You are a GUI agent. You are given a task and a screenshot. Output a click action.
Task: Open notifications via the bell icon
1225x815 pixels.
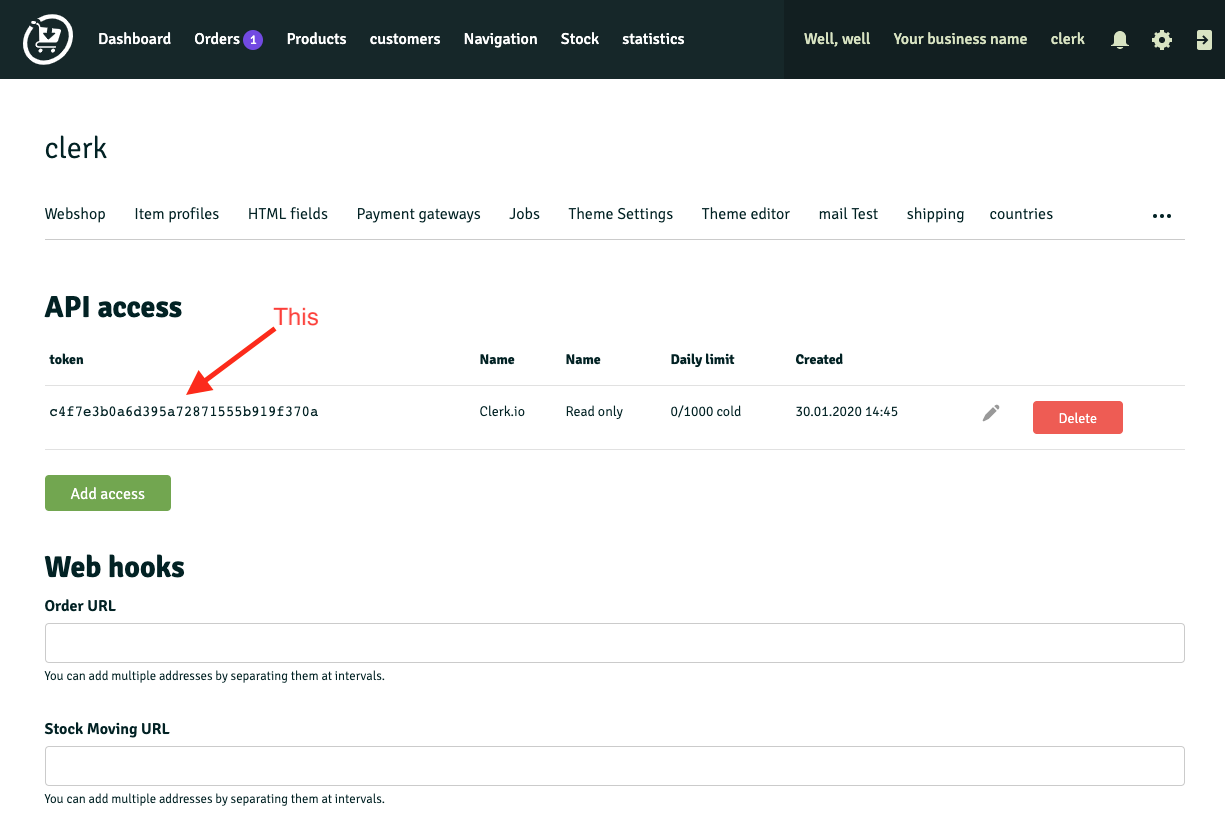coord(1119,39)
